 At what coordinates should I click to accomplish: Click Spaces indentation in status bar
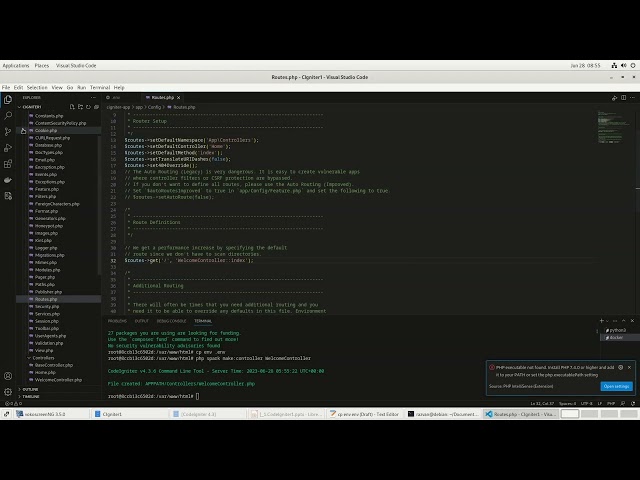pos(567,403)
